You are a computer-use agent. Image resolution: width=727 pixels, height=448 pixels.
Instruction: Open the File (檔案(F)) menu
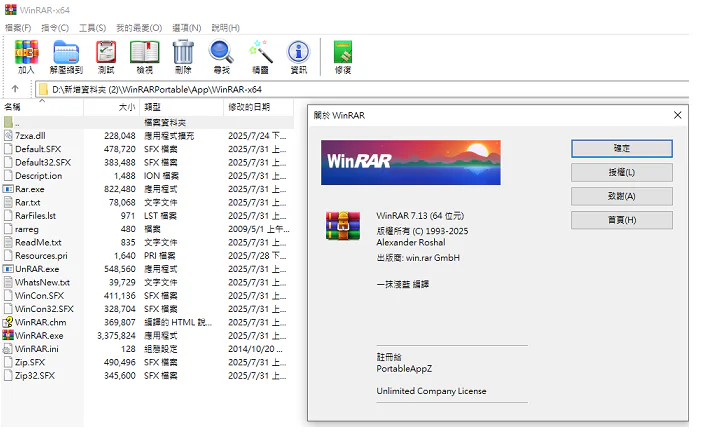[18, 28]
